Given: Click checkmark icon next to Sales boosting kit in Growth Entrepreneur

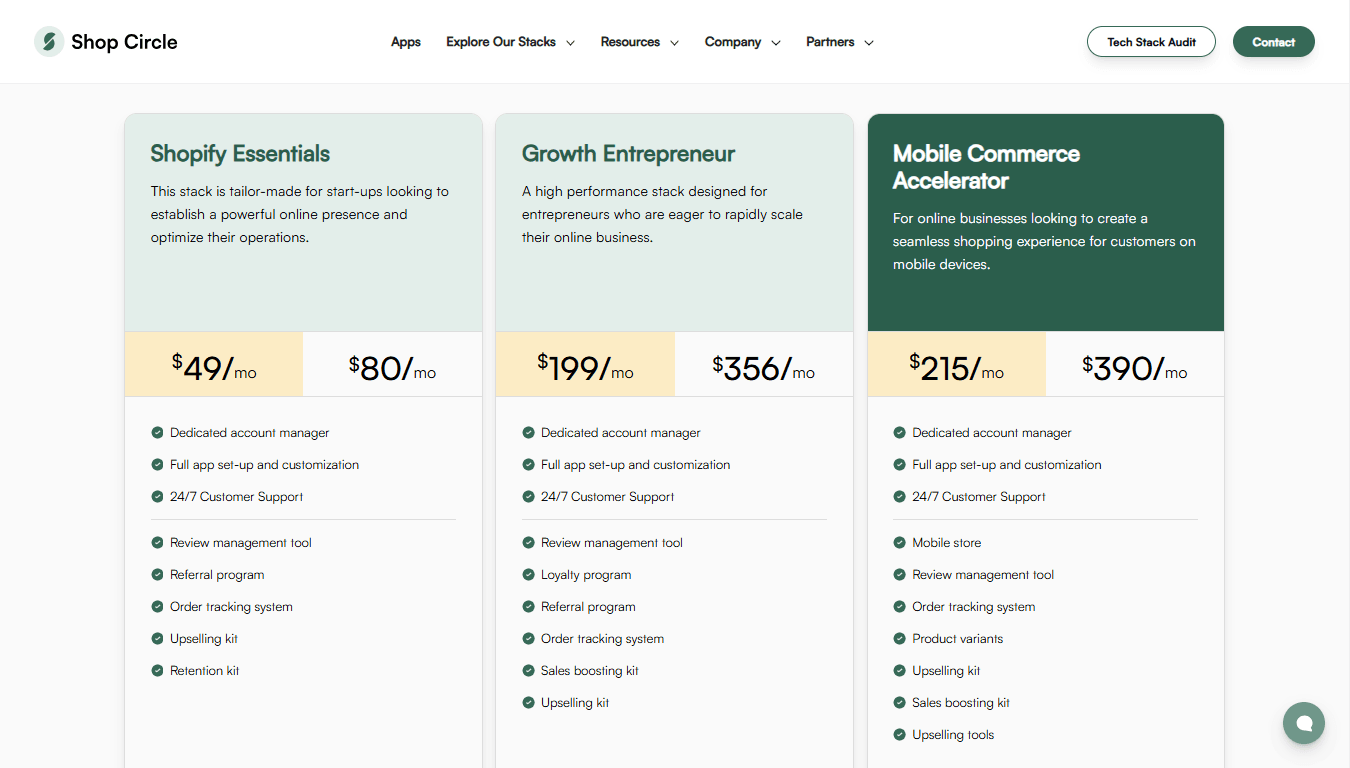Looking at the screenshot, I should [x=528, y=671].
